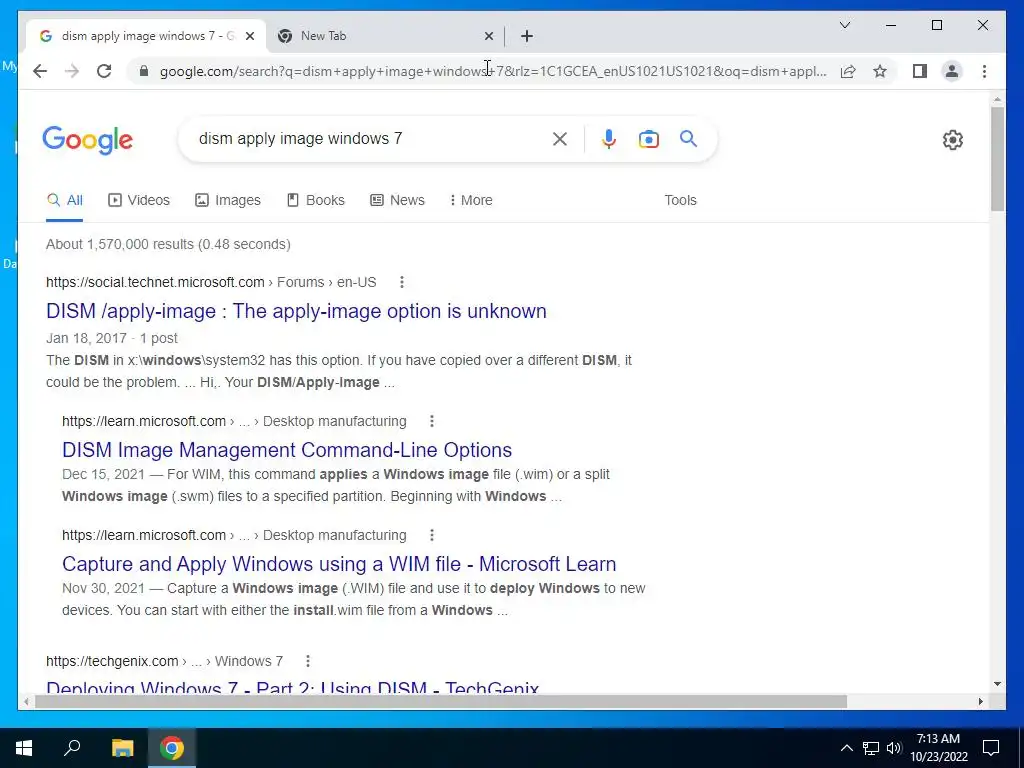1024x768 pixels.
Task: Switch to Books results
Action: click(315, 200)
